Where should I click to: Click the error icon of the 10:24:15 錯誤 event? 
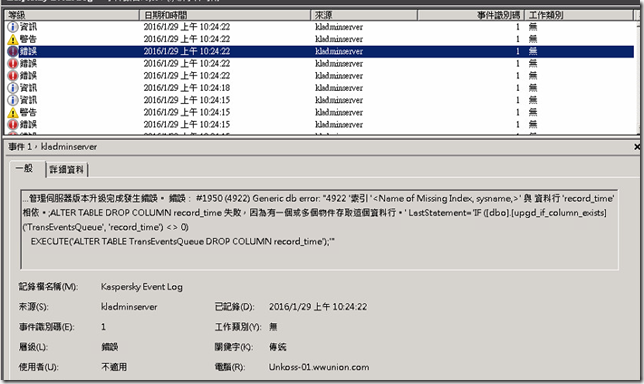tap(13, 124)
